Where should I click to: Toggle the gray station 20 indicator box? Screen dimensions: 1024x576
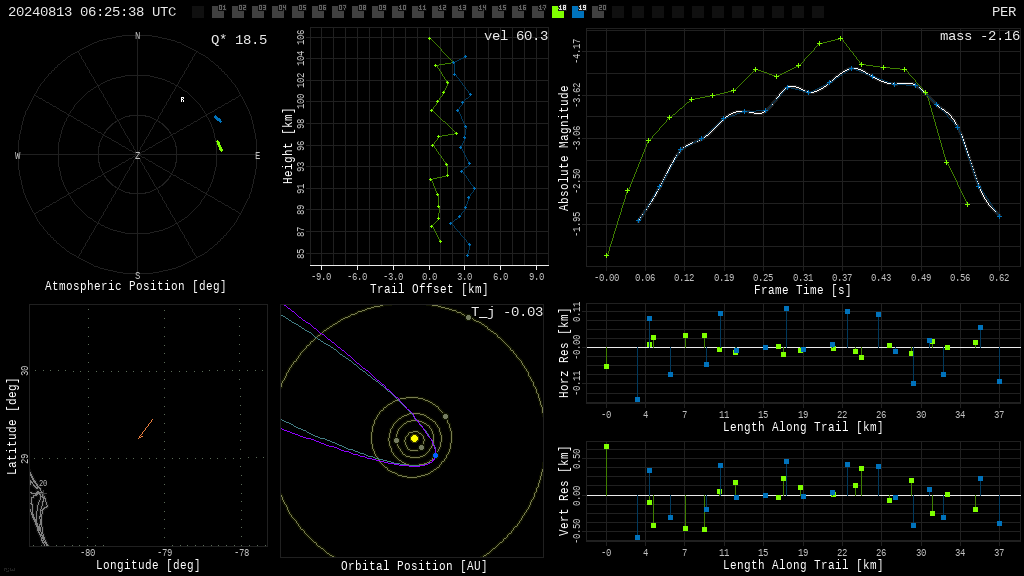tap(598, 12)
